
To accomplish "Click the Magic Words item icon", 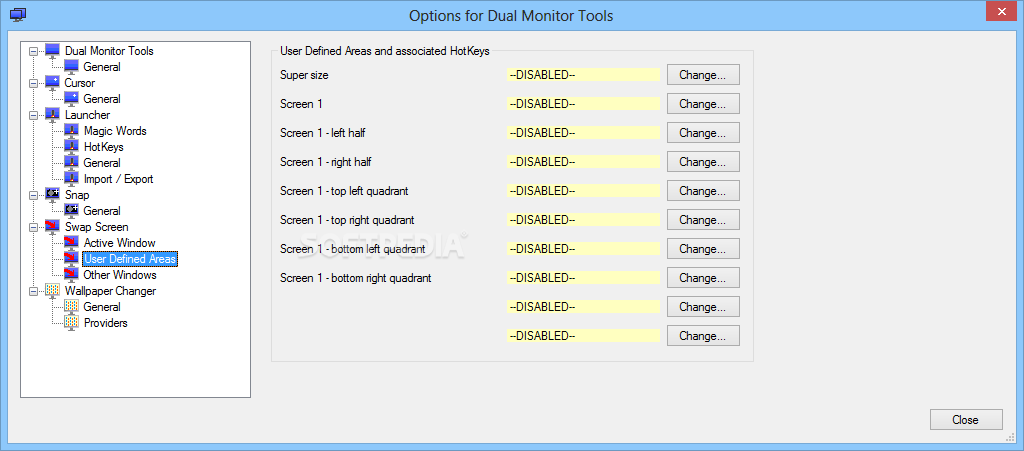I will tap(71, 131).
